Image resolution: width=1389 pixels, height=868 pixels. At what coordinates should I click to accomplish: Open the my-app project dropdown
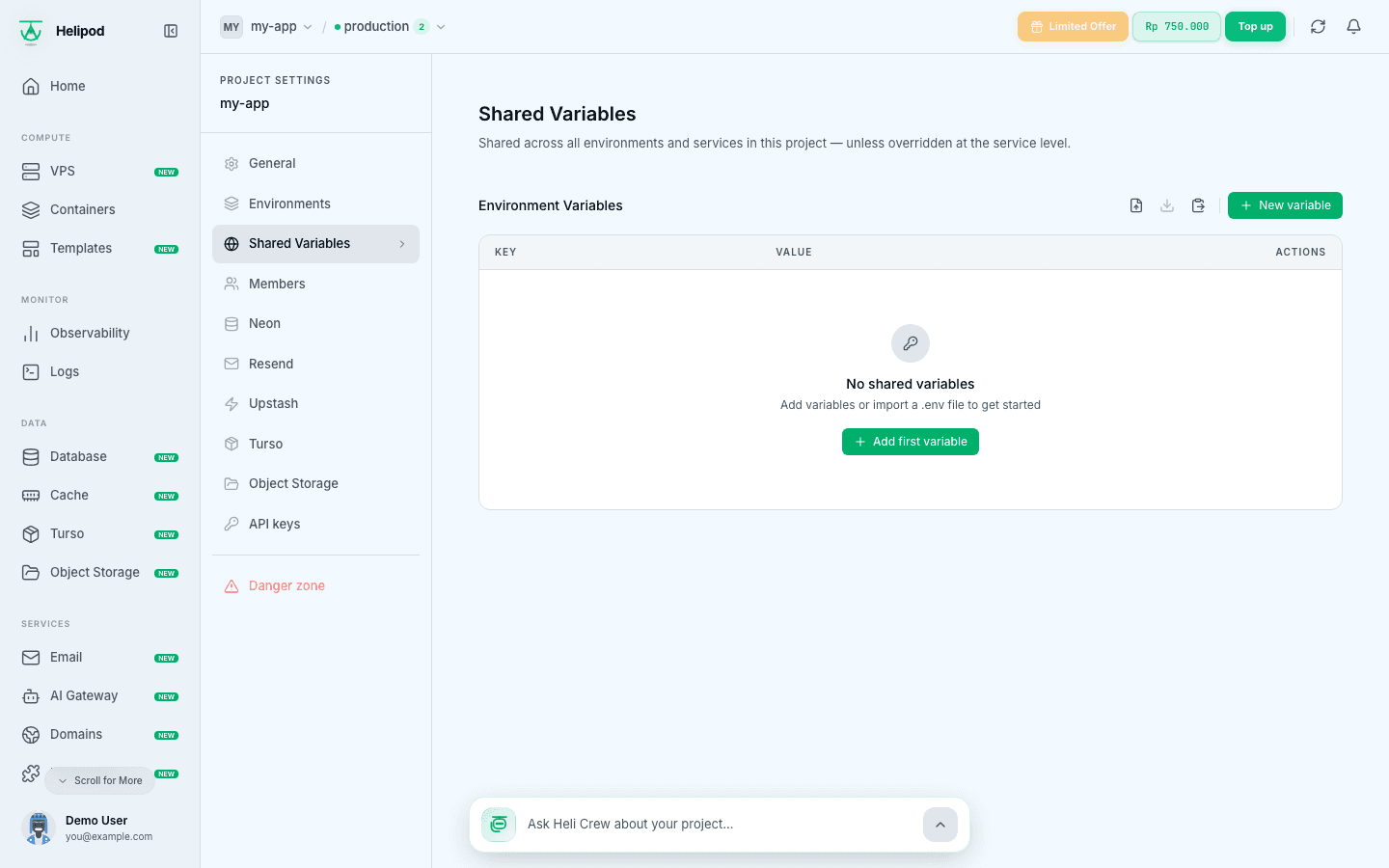pyautogui.click(x=267, y=27)
